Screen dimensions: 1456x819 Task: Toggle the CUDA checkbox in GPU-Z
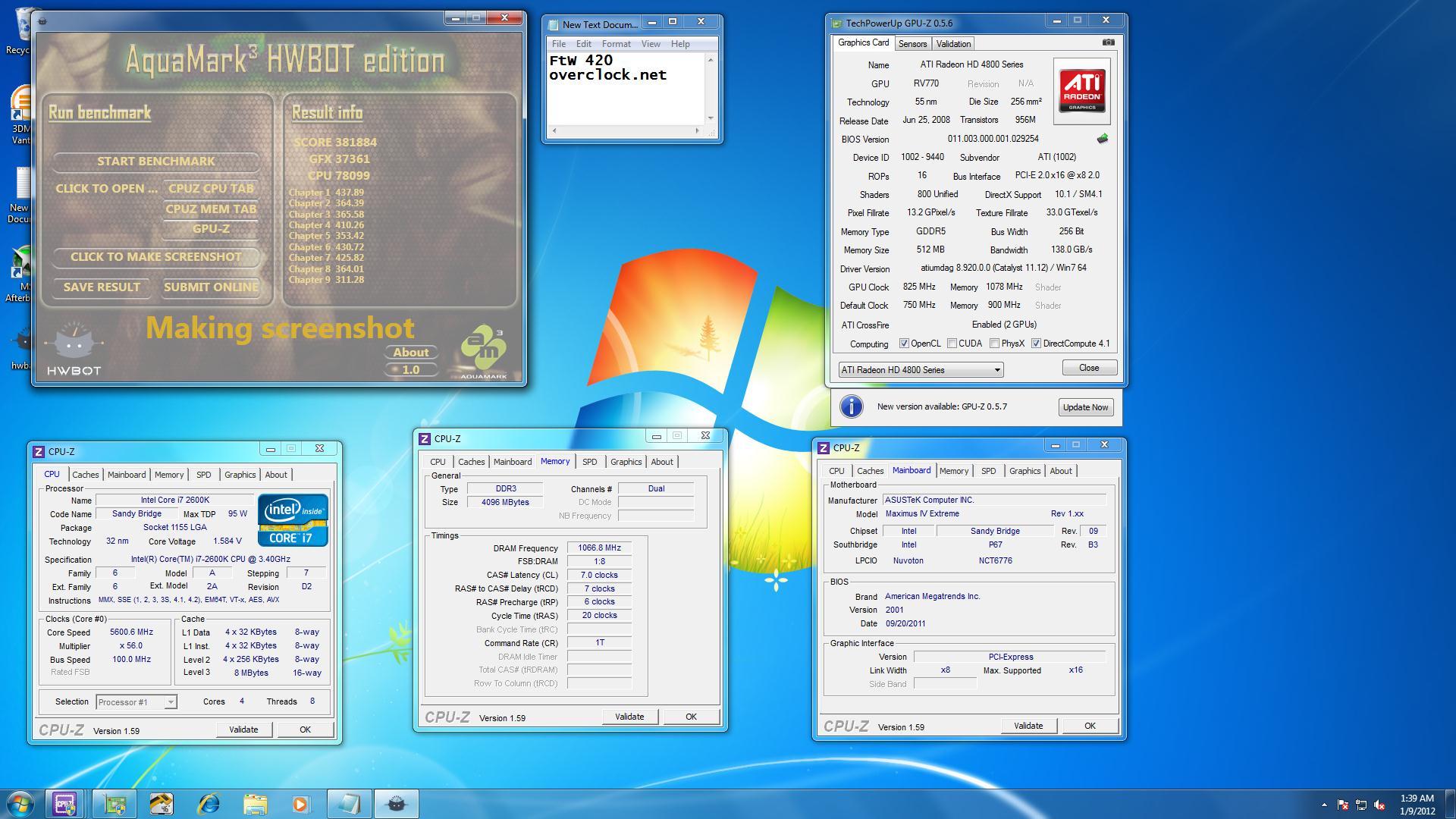pyautogui.click(x=952, y=344)
